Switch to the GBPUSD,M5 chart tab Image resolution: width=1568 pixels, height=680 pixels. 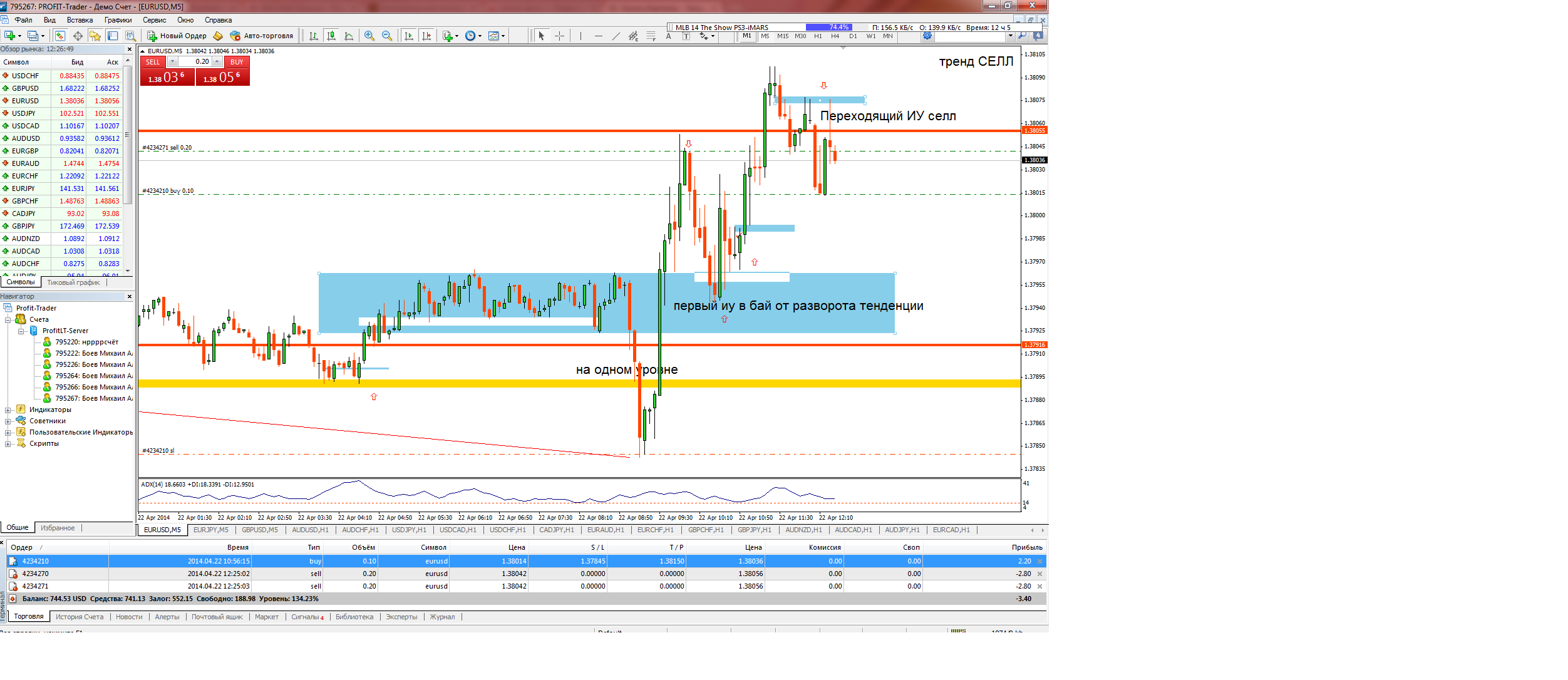click(x=260, y=530)
